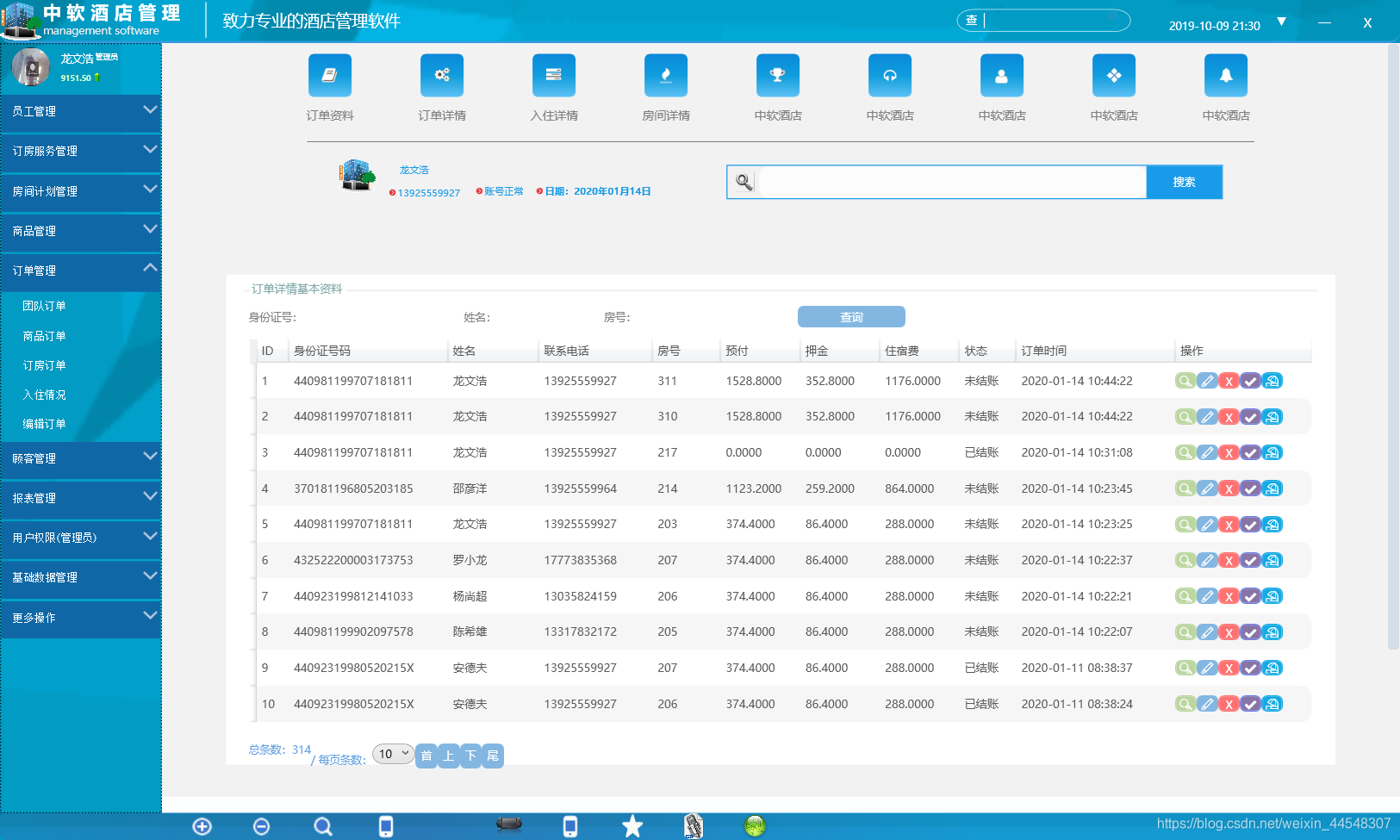Open the 房间详情 toolbar icon

(666, 76)
